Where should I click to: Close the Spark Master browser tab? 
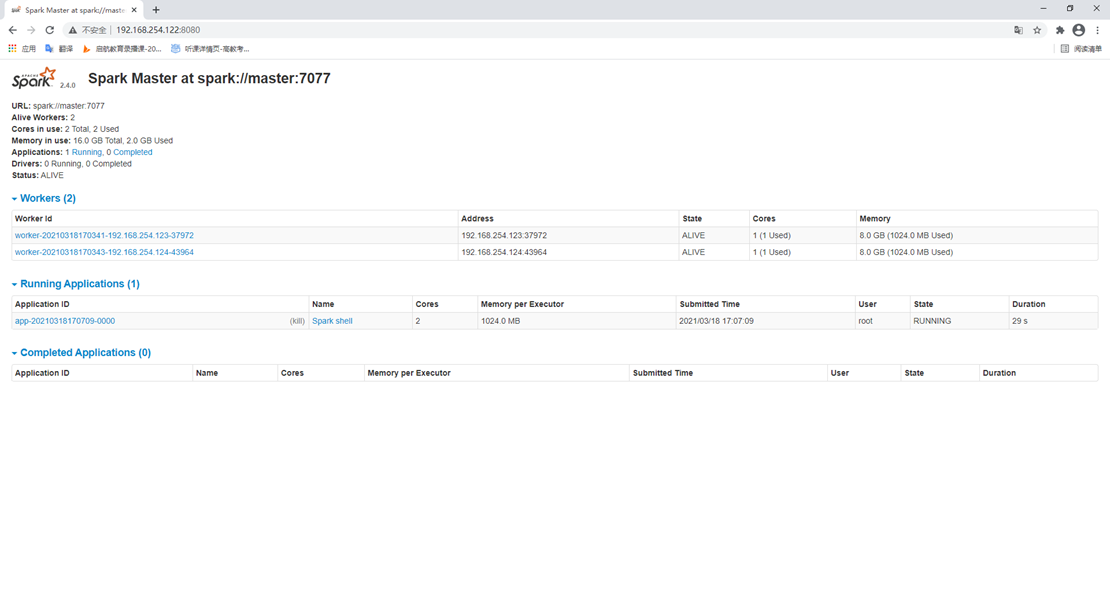(134, 10)
